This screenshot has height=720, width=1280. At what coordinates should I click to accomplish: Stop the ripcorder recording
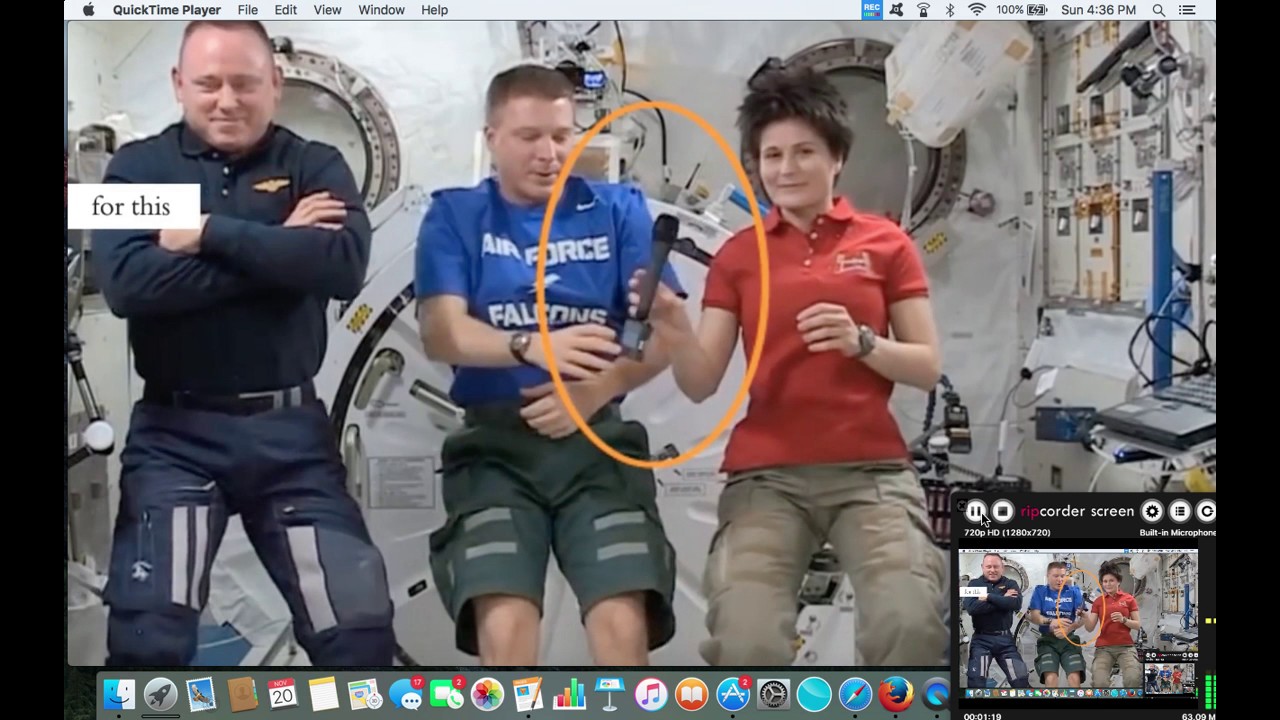1002,511
